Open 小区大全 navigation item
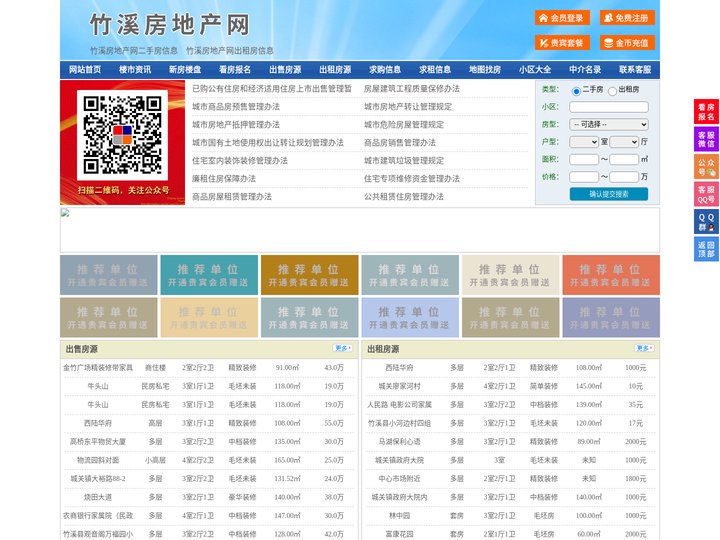Image resolution: width=720 pixels, height=540 pixels. [x=535, y=70]
